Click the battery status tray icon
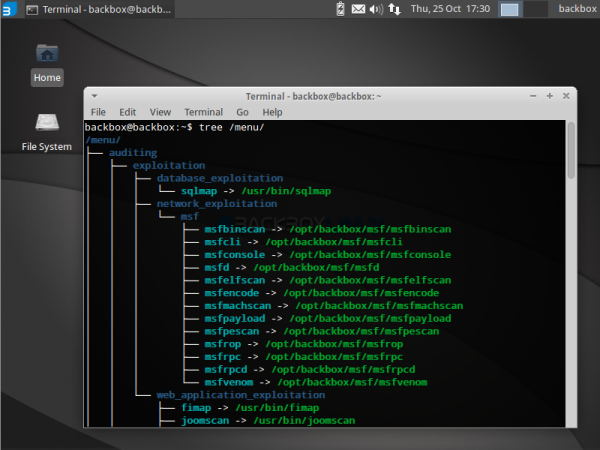 point(340,9)
